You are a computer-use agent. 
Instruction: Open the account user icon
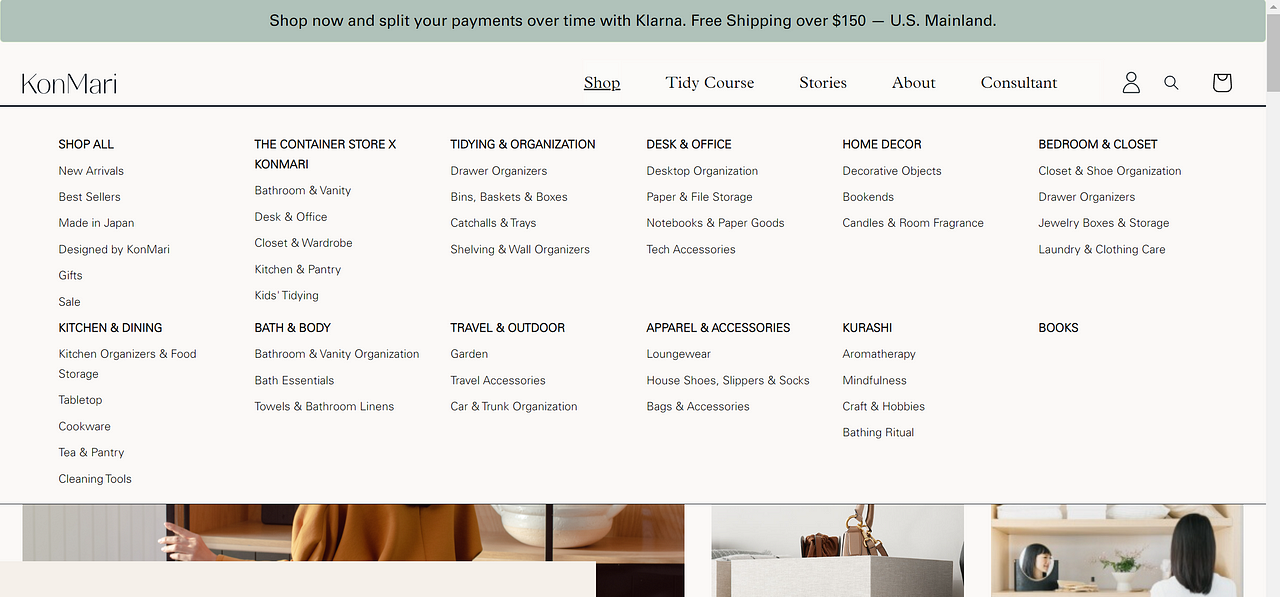tap(1131, 83)
